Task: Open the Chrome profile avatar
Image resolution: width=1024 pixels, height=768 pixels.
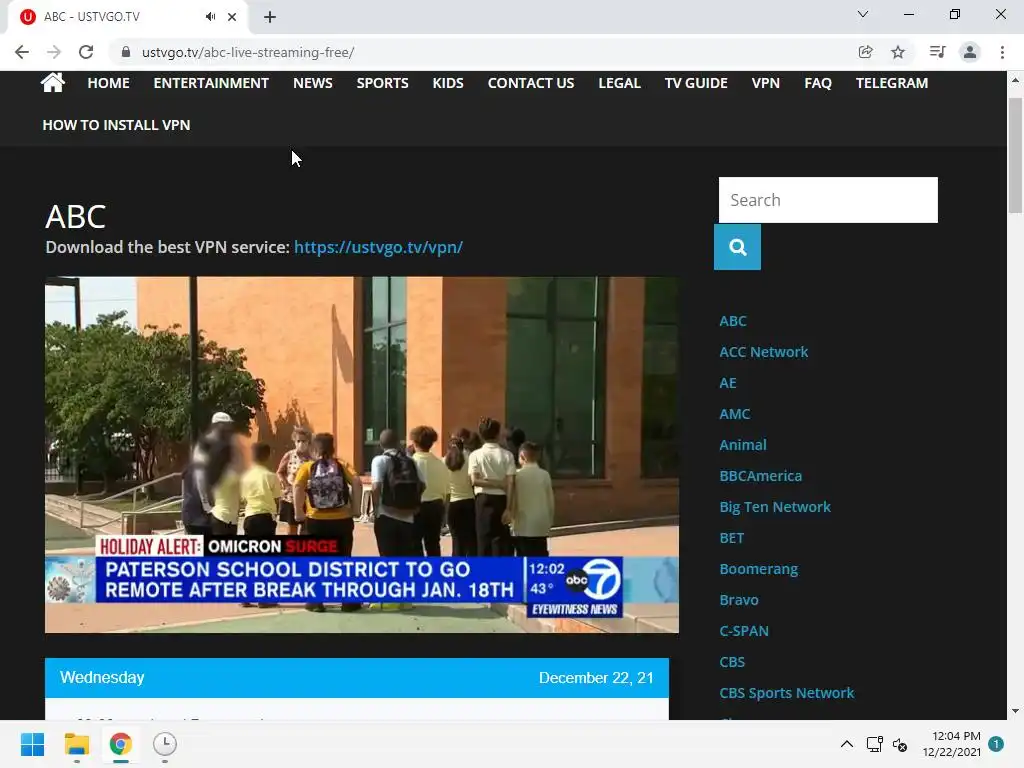Action: (x=970, y=52)
